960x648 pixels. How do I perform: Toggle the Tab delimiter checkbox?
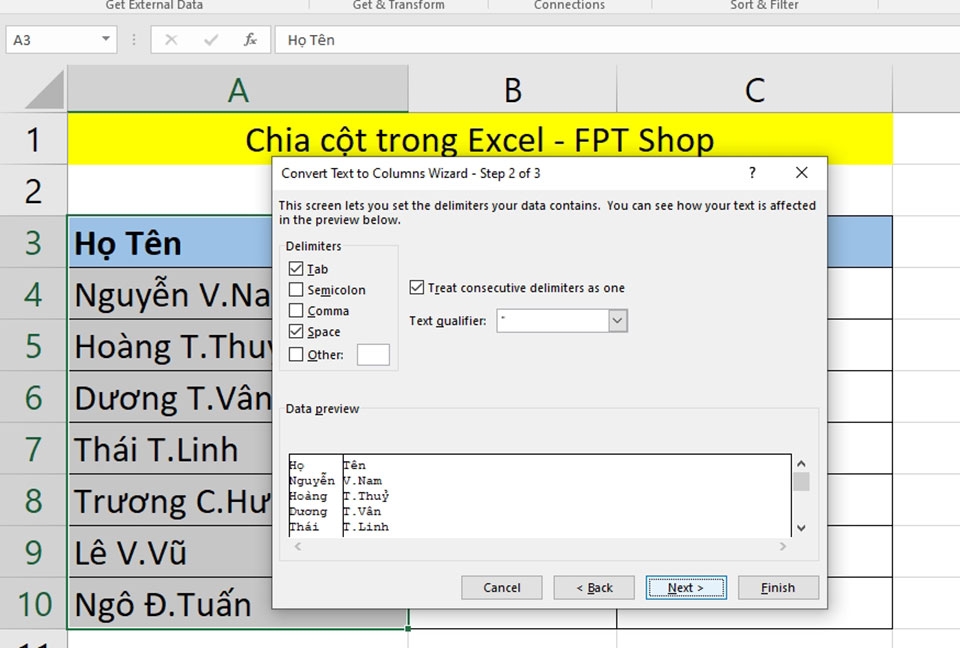296,268
